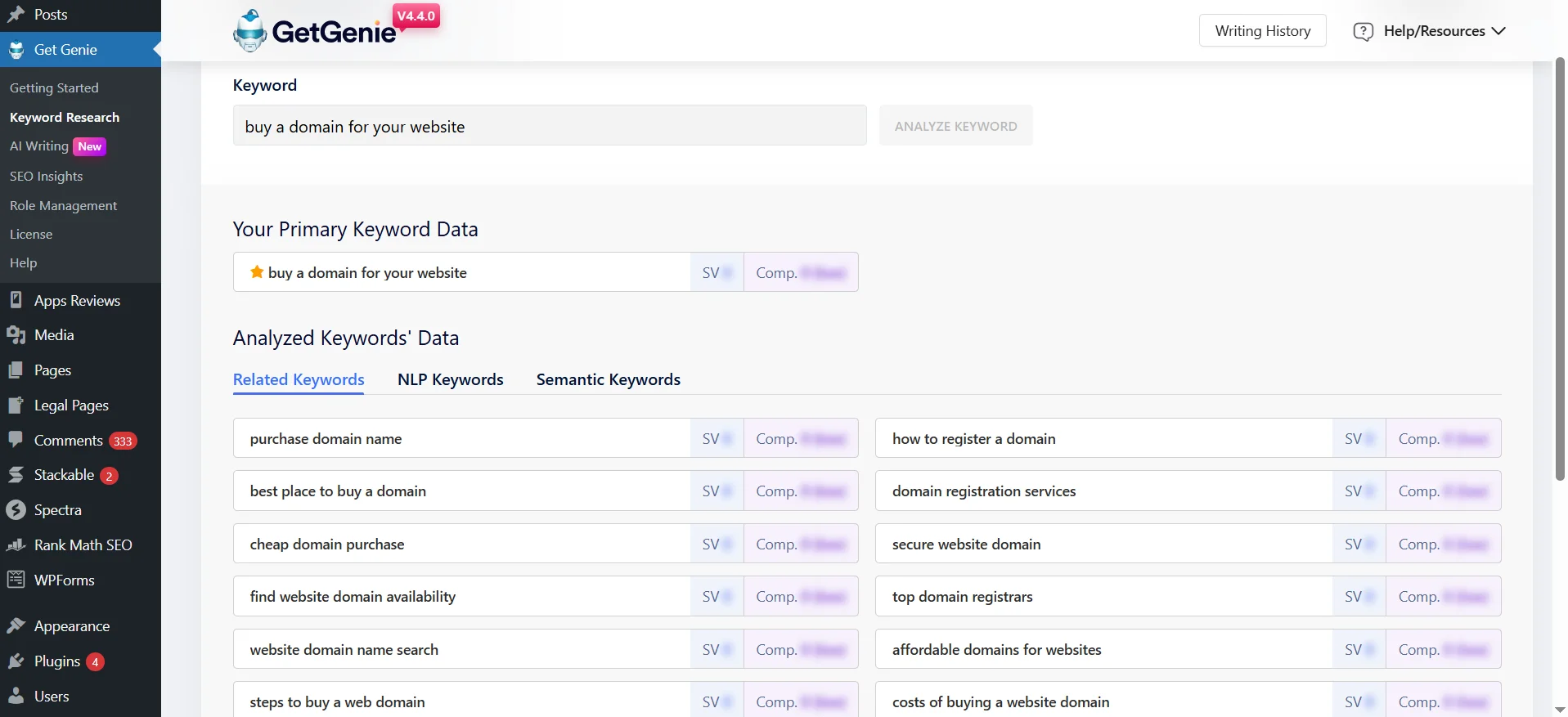Image resolution: width=1568 pixels, height=717 pixels.
Task: Click the GetGenie logo
Action: click(315, 31)
